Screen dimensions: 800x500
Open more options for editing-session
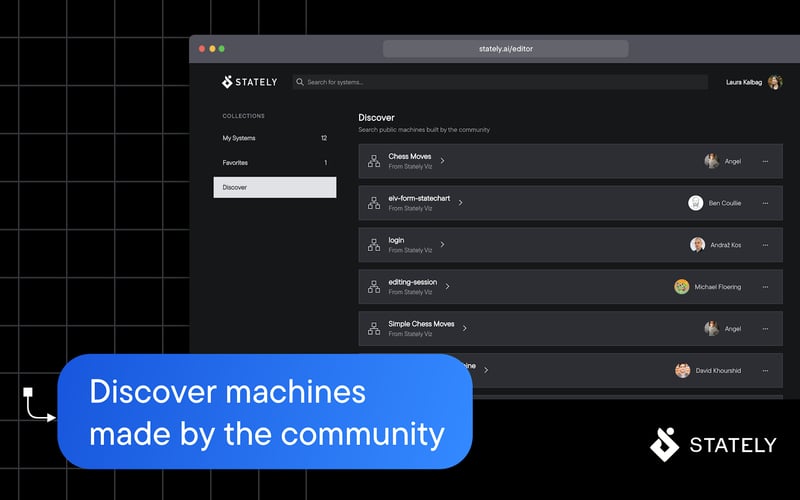pos(765,287)
